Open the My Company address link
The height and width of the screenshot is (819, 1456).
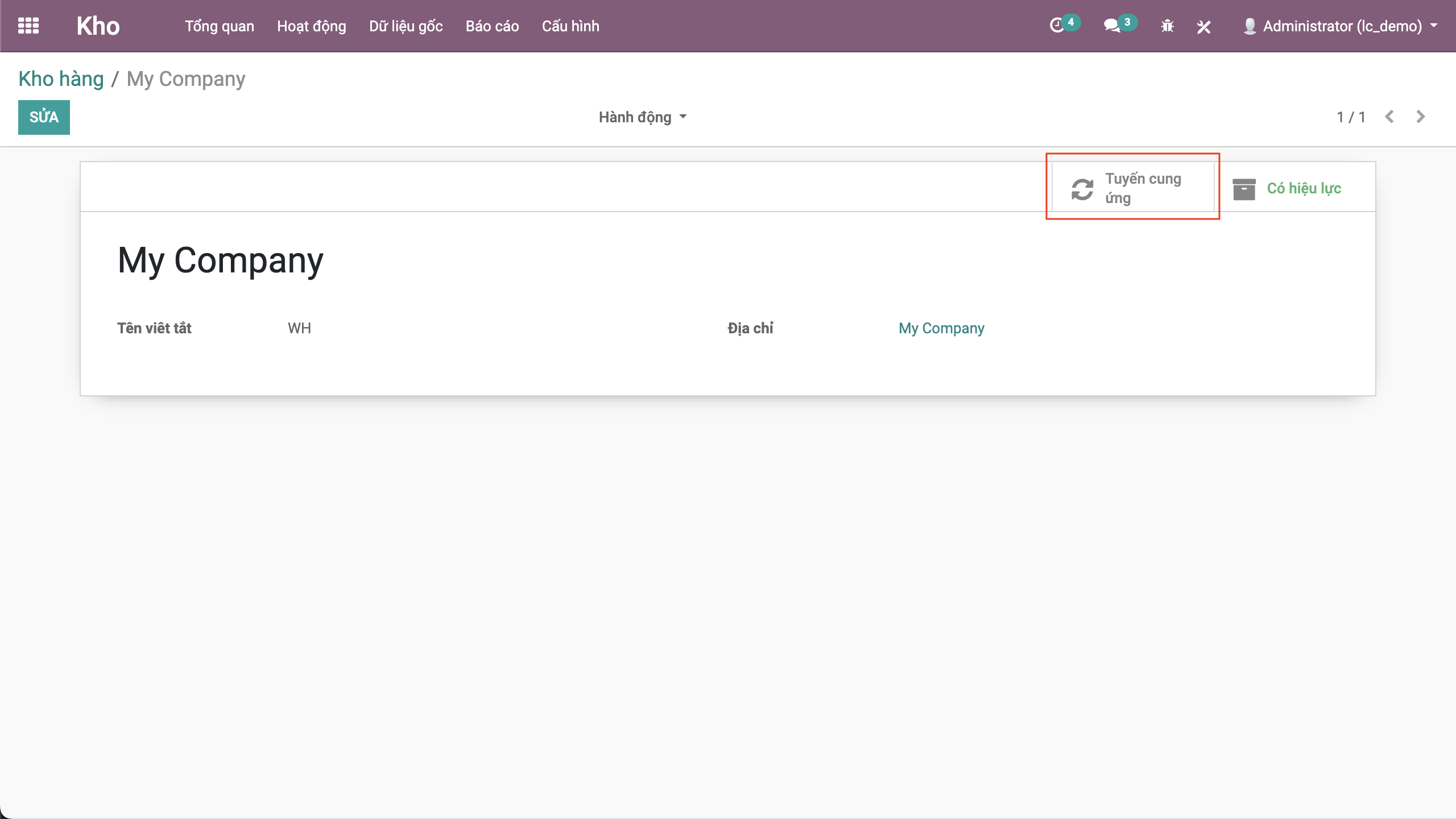(x=941, y=328)
